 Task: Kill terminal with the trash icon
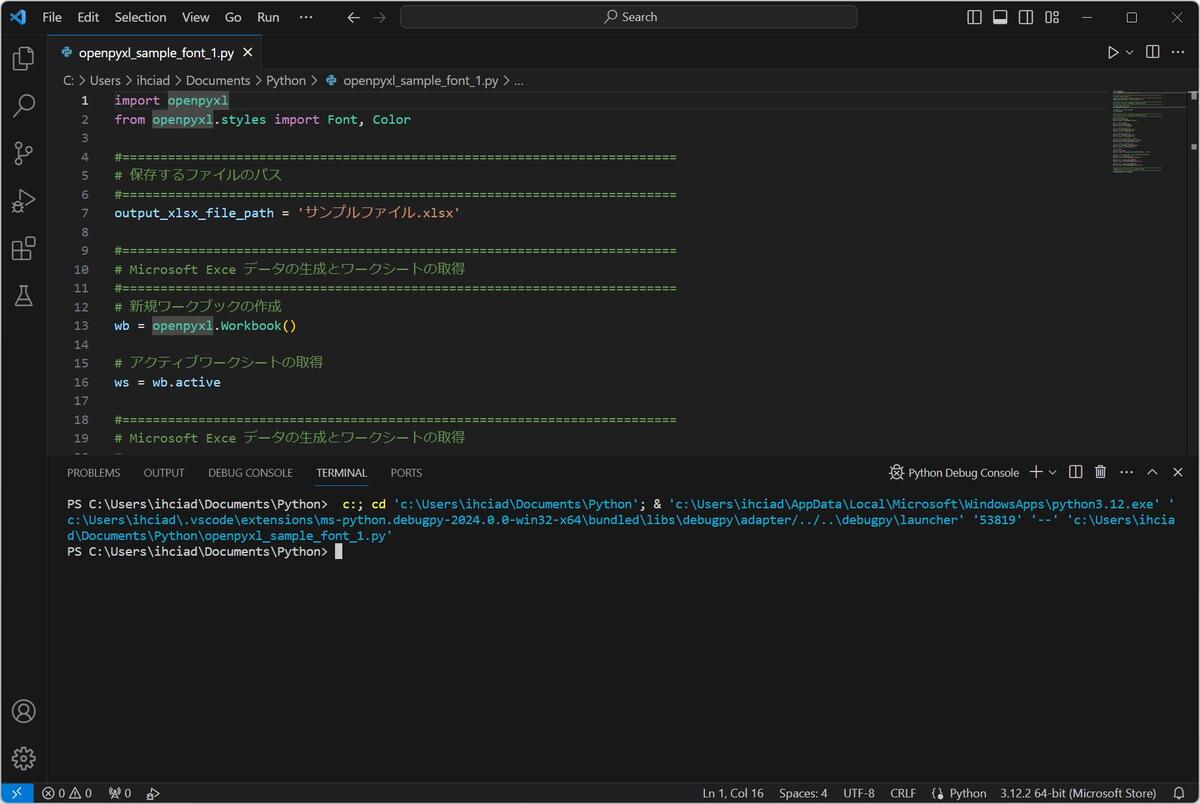point(1100,472)
